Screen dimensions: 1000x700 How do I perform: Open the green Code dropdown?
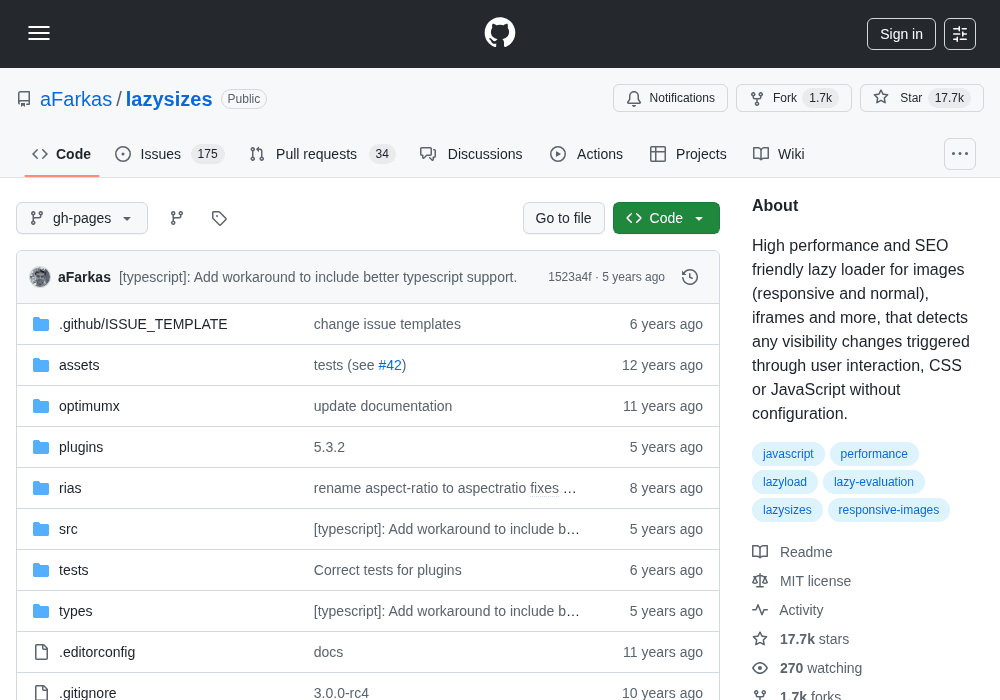(x=666, y=218)
